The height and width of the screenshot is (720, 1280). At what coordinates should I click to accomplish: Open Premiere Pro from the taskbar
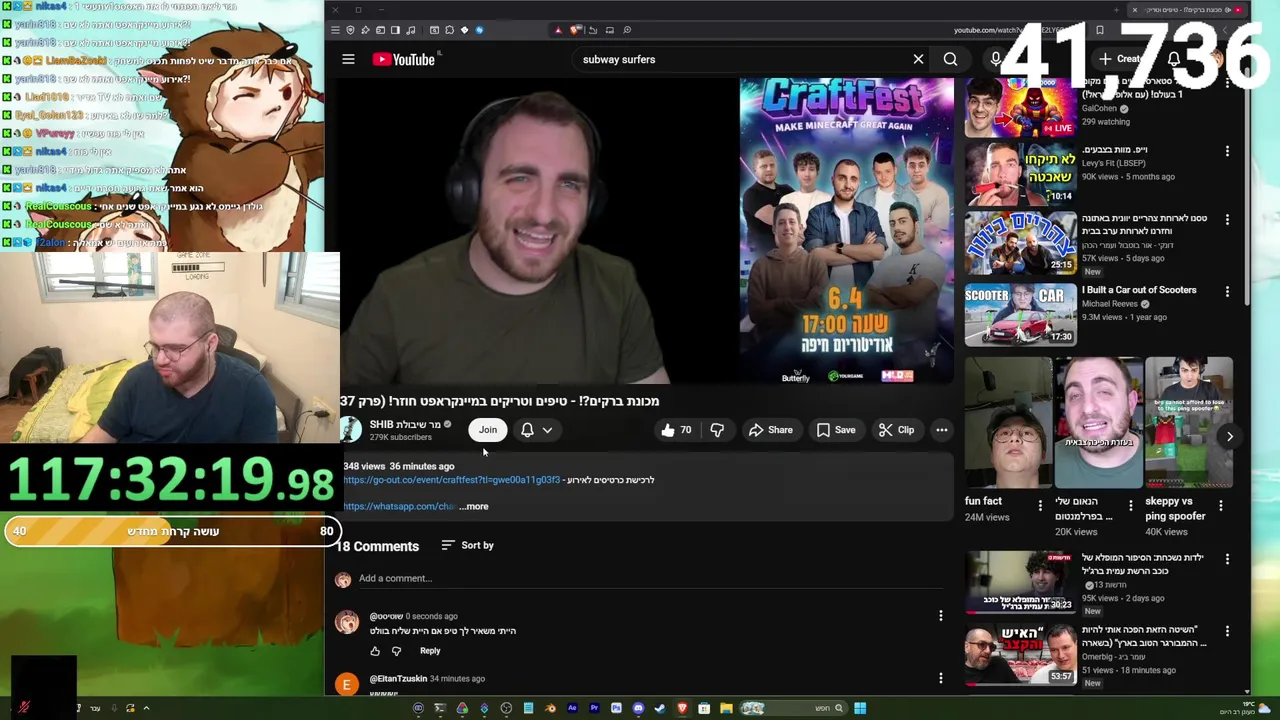point(594,708)
